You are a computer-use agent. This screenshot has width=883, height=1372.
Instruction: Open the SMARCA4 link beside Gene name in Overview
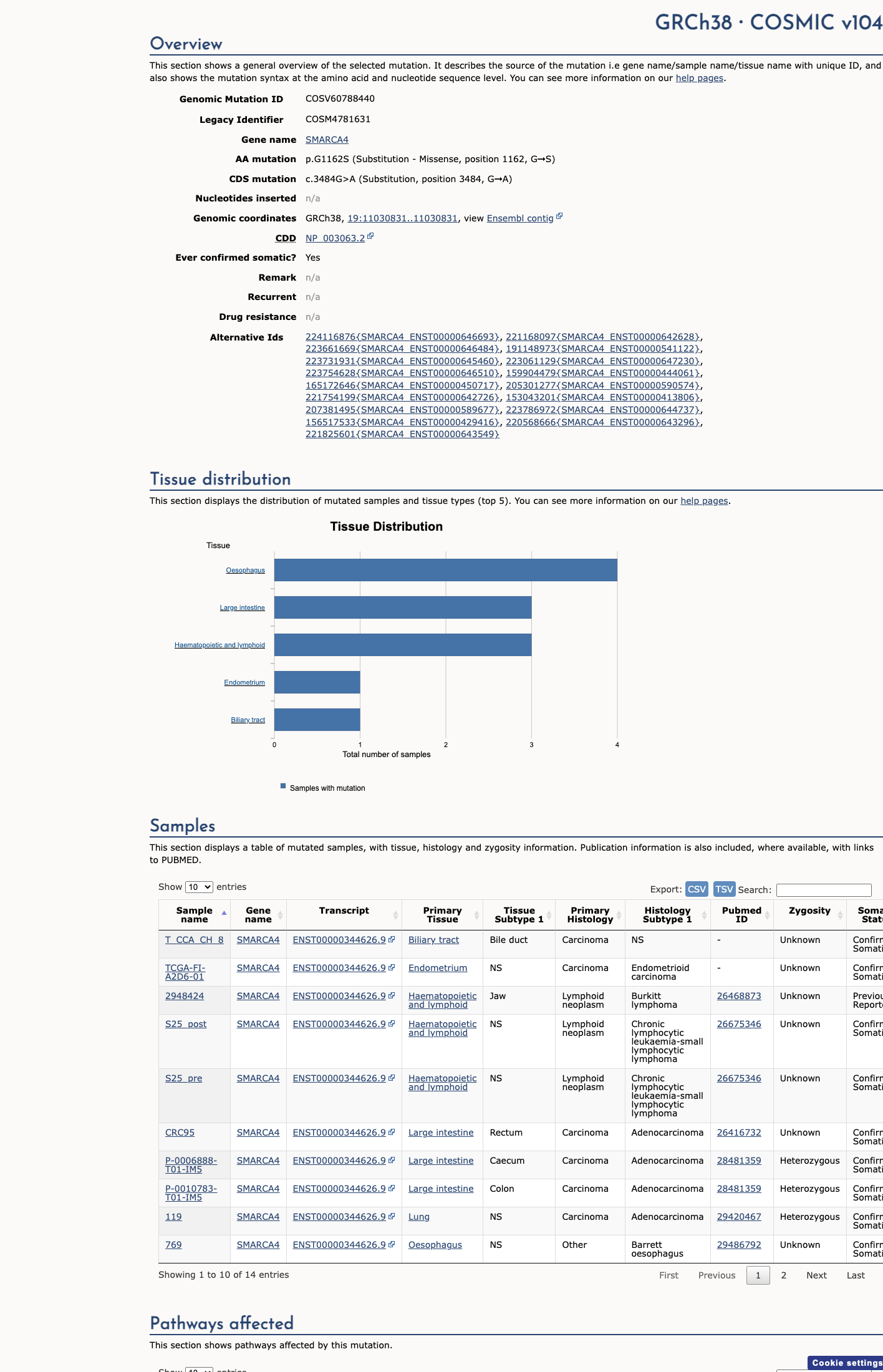tap(327, 140)
